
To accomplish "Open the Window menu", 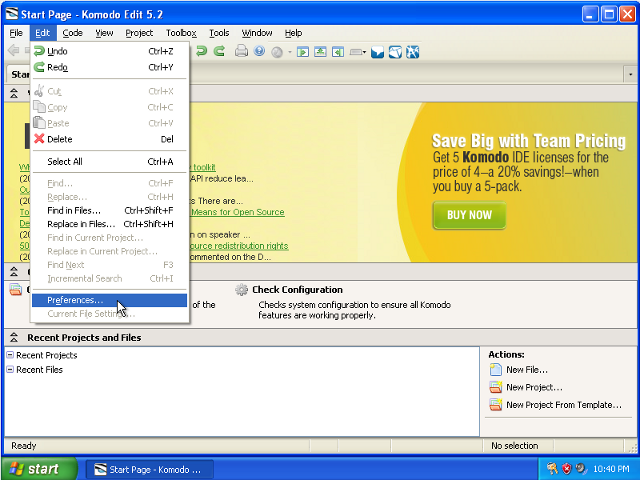I will [x=257, y=33].
